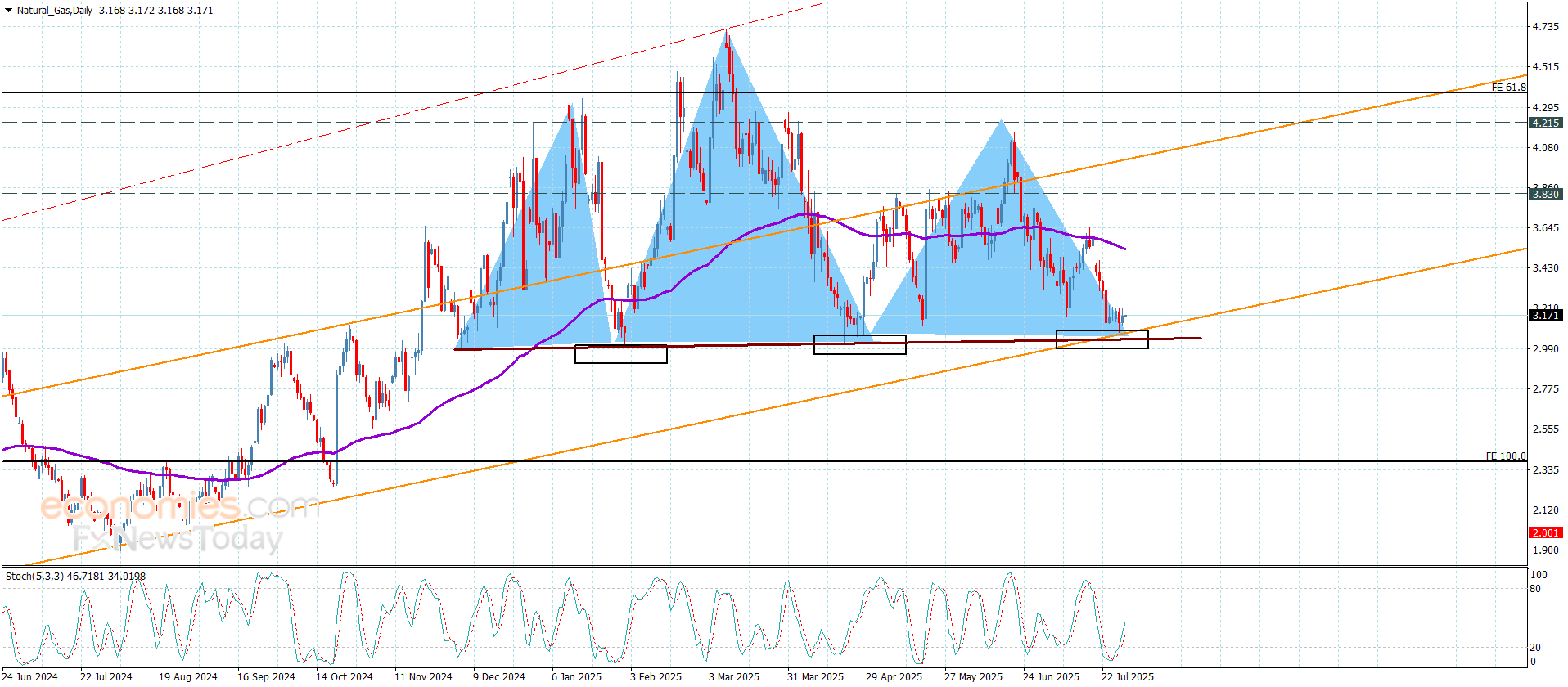This screenshot has width=1568, height=687.
Task: Open the chart menu triangle beside Natural_Gas,Daily
Action: (x=9, y=11)
